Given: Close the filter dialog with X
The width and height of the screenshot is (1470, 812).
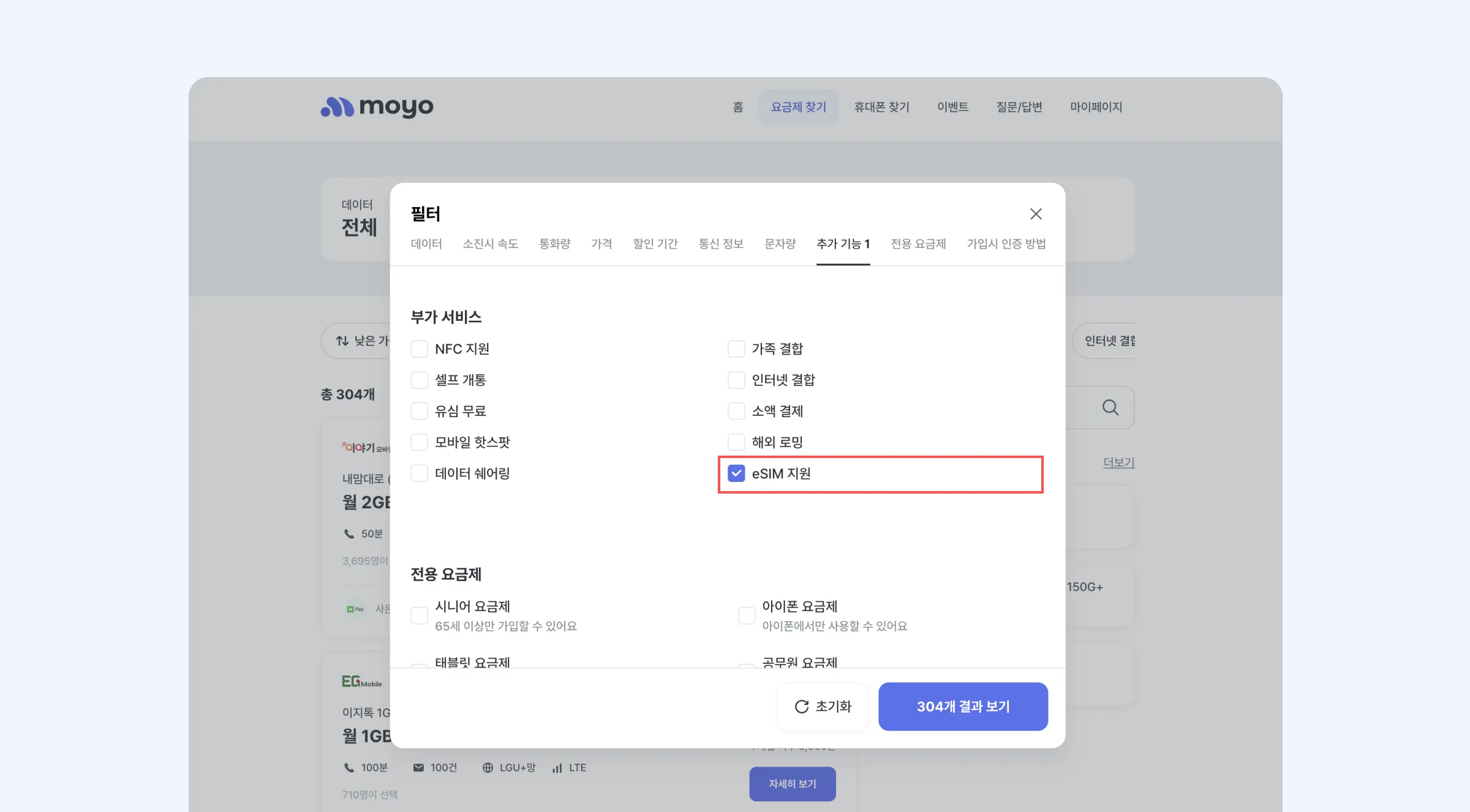Looking at the screenshot, I should (1036, 214).
